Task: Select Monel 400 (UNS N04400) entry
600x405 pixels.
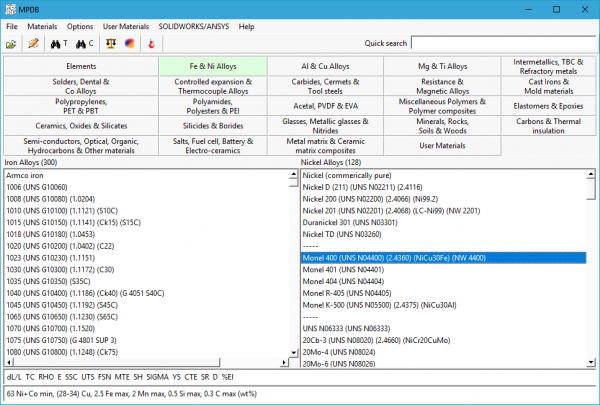Action: pyautogui.click(x=443, y=258)
